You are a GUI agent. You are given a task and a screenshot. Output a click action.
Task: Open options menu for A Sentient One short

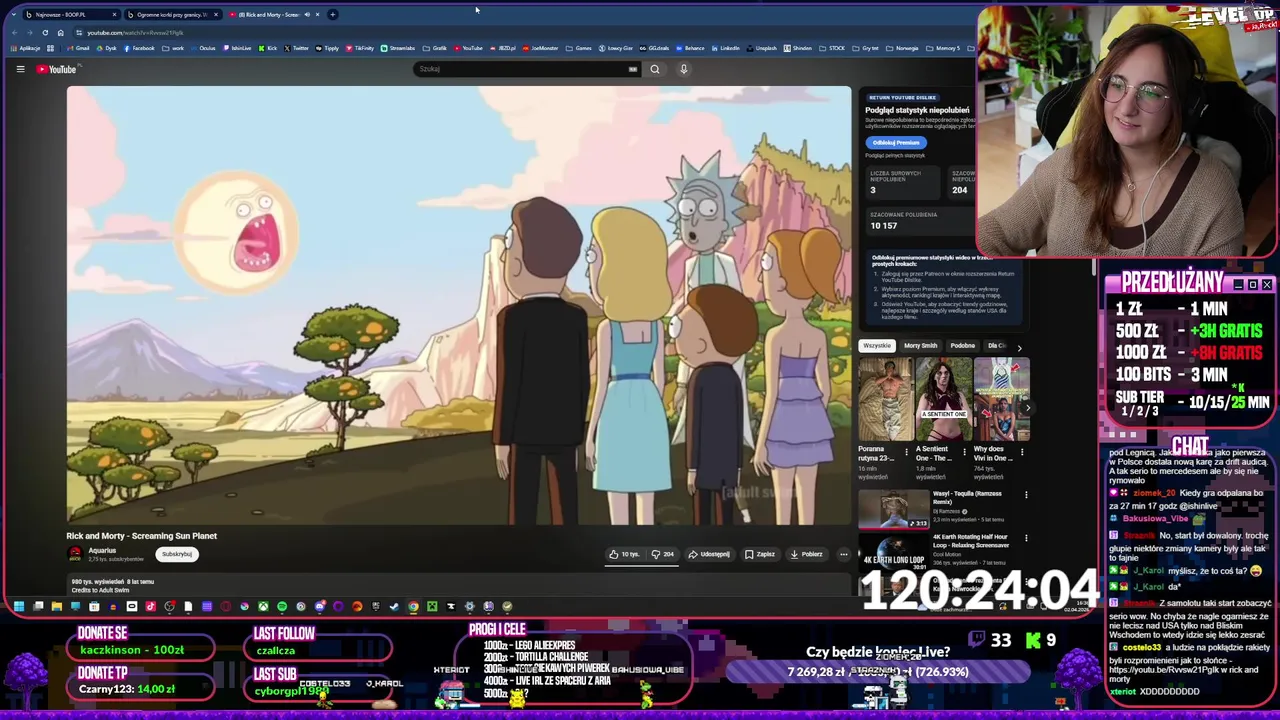pos(965,451)
